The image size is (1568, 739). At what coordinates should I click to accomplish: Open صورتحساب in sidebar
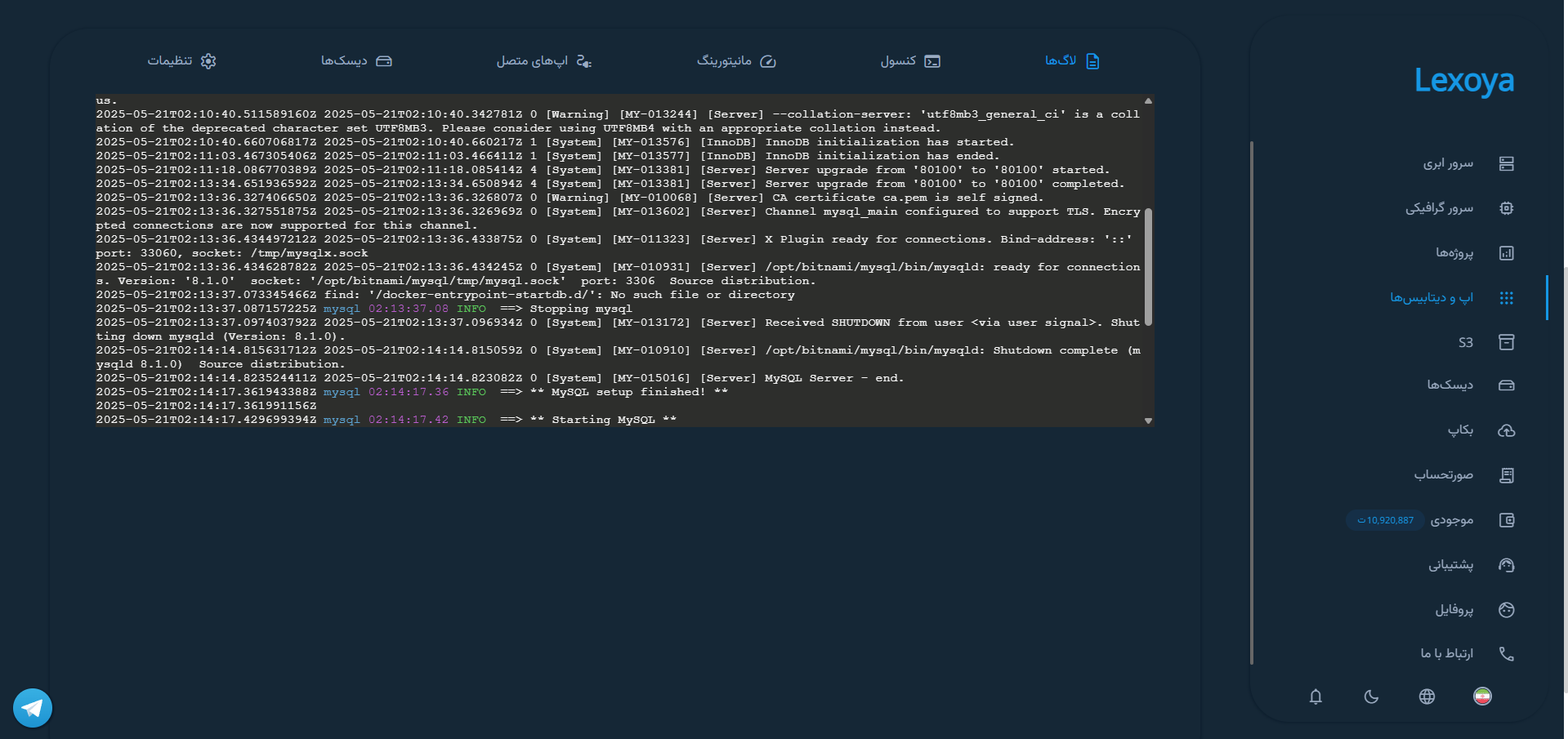pyautogui.click(x=1444, y=475)
